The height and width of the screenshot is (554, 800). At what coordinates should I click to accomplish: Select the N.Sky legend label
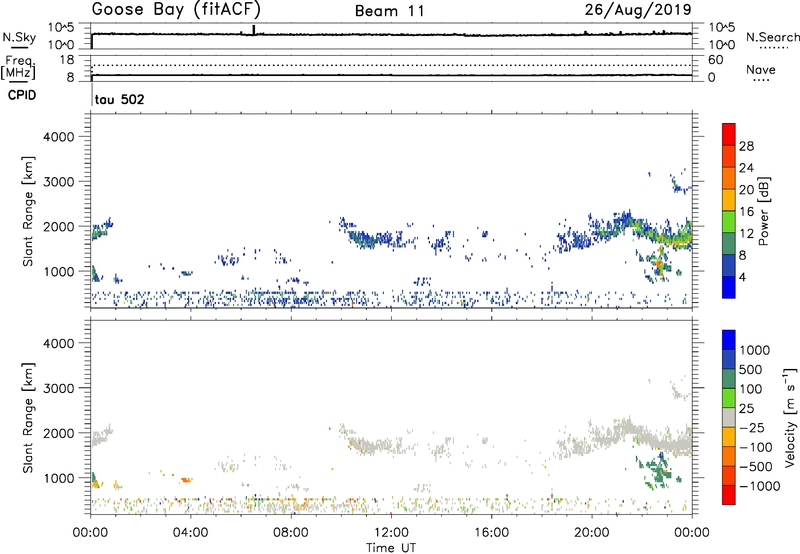pyautogui.click(x=19, y=37)
